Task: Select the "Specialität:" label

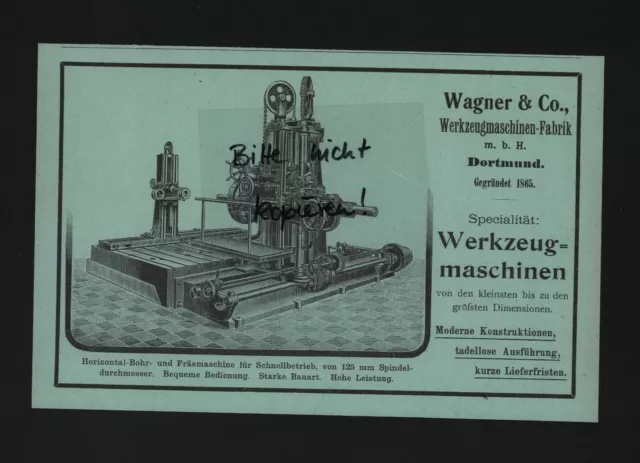Action: click(504, 220)
